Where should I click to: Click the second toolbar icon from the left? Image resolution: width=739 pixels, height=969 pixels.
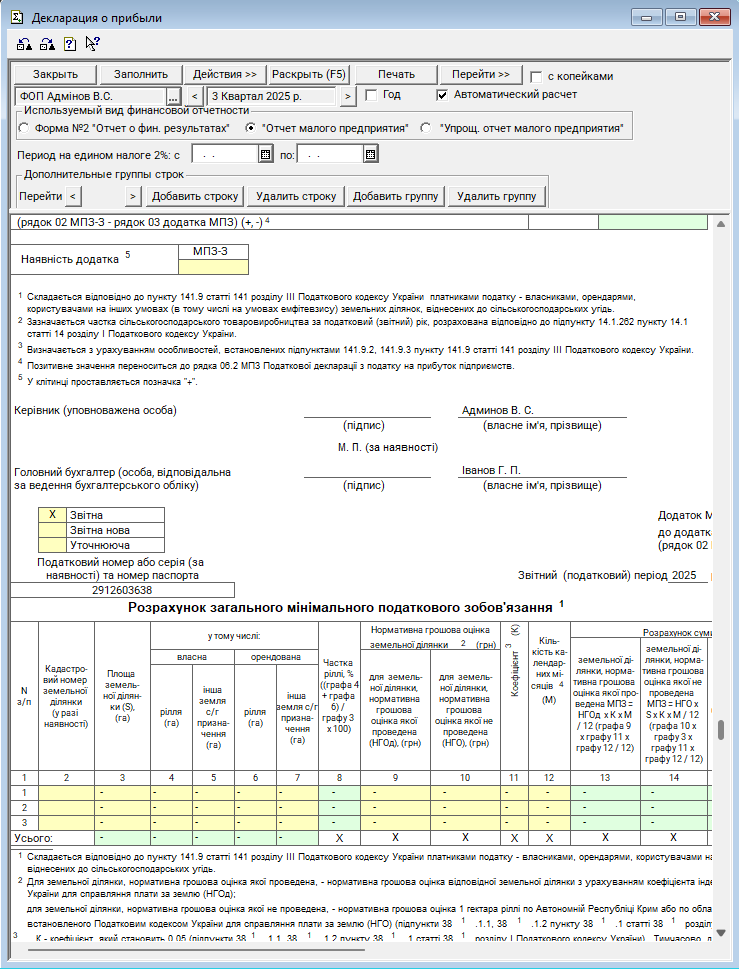tap(47, 43)
